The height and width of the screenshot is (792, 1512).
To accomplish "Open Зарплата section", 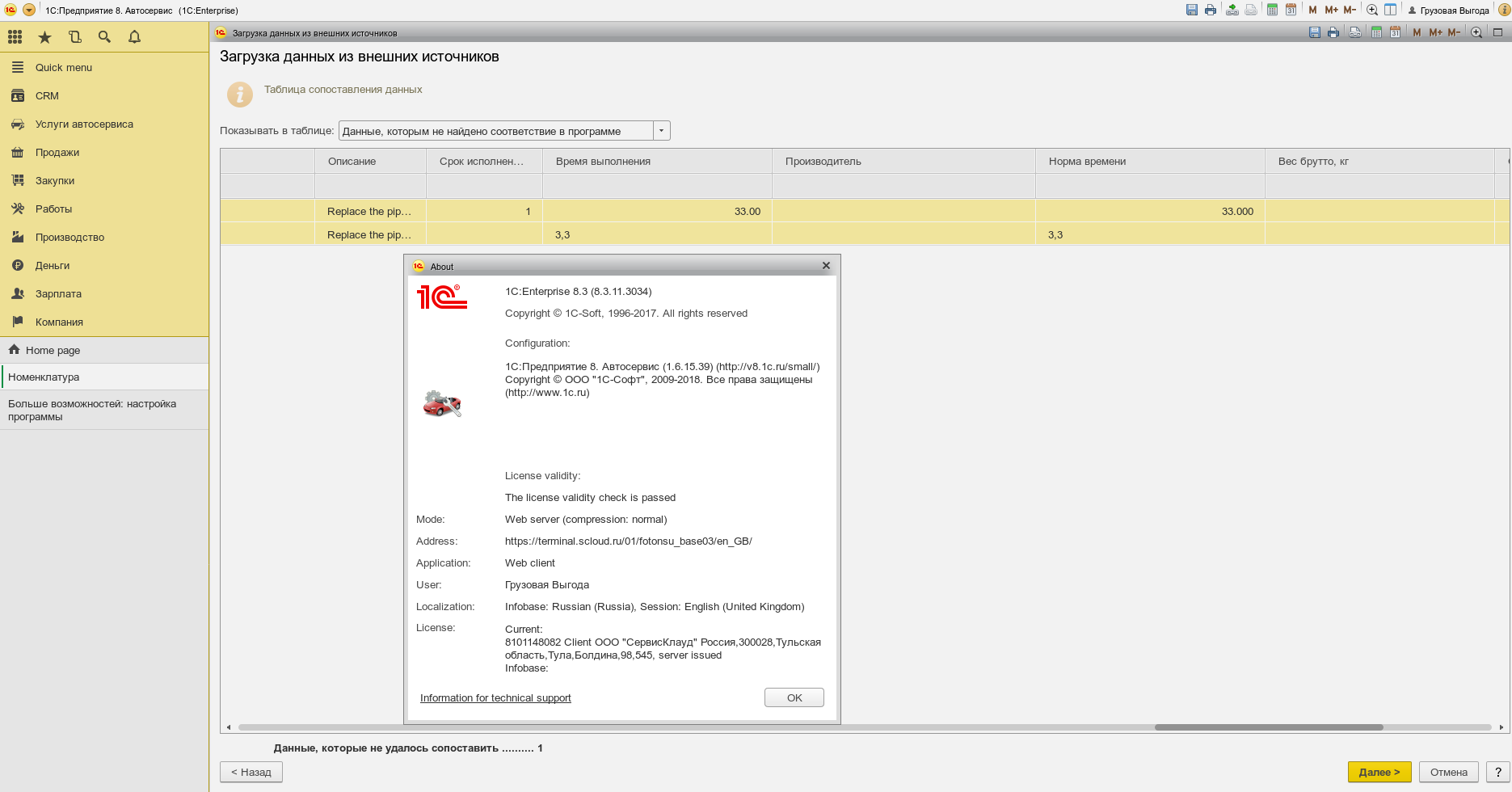I will (x=104, y=293).
